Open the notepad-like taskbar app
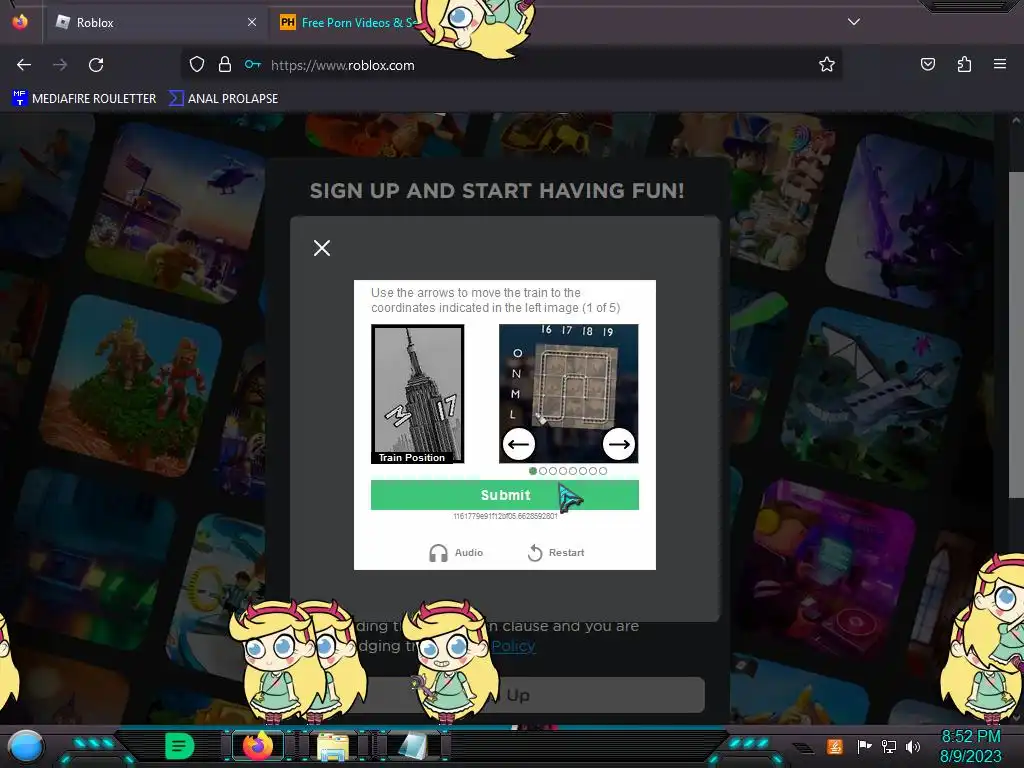 (x=412, y=747)
